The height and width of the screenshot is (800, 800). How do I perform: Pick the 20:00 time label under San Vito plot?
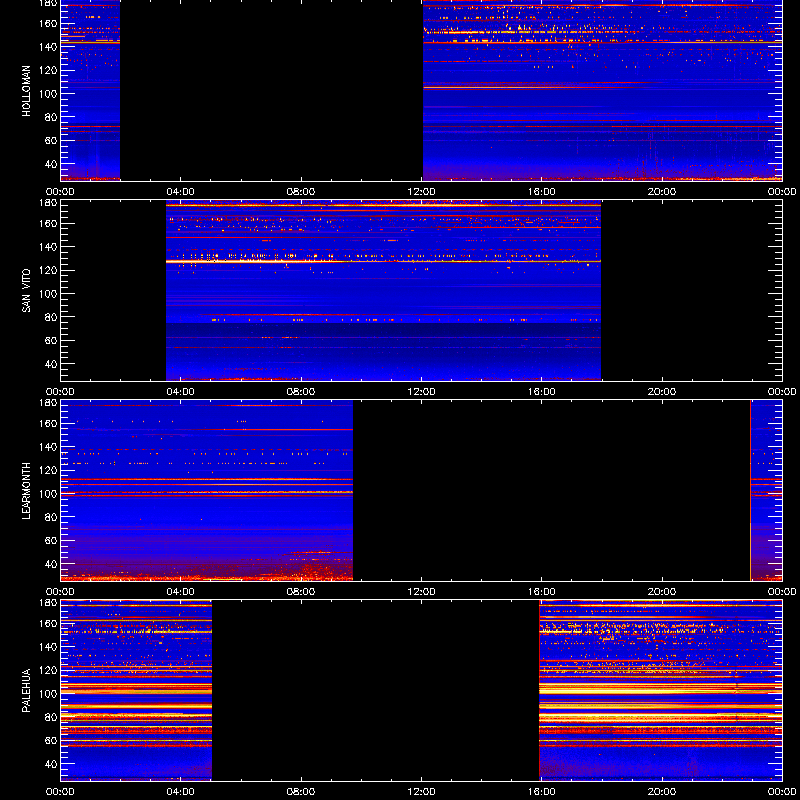point(662,392)
